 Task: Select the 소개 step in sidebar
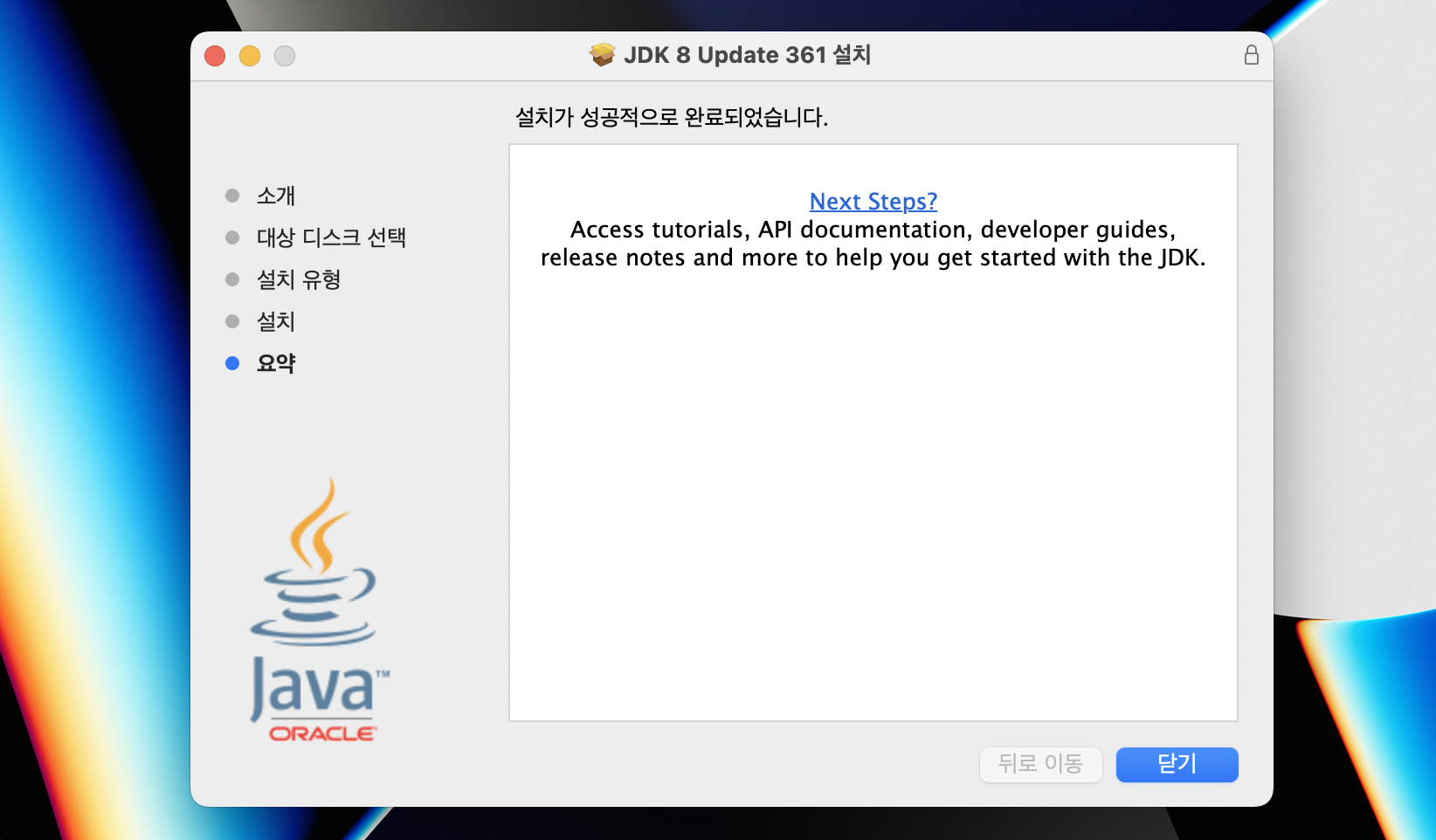click(276, 196)
